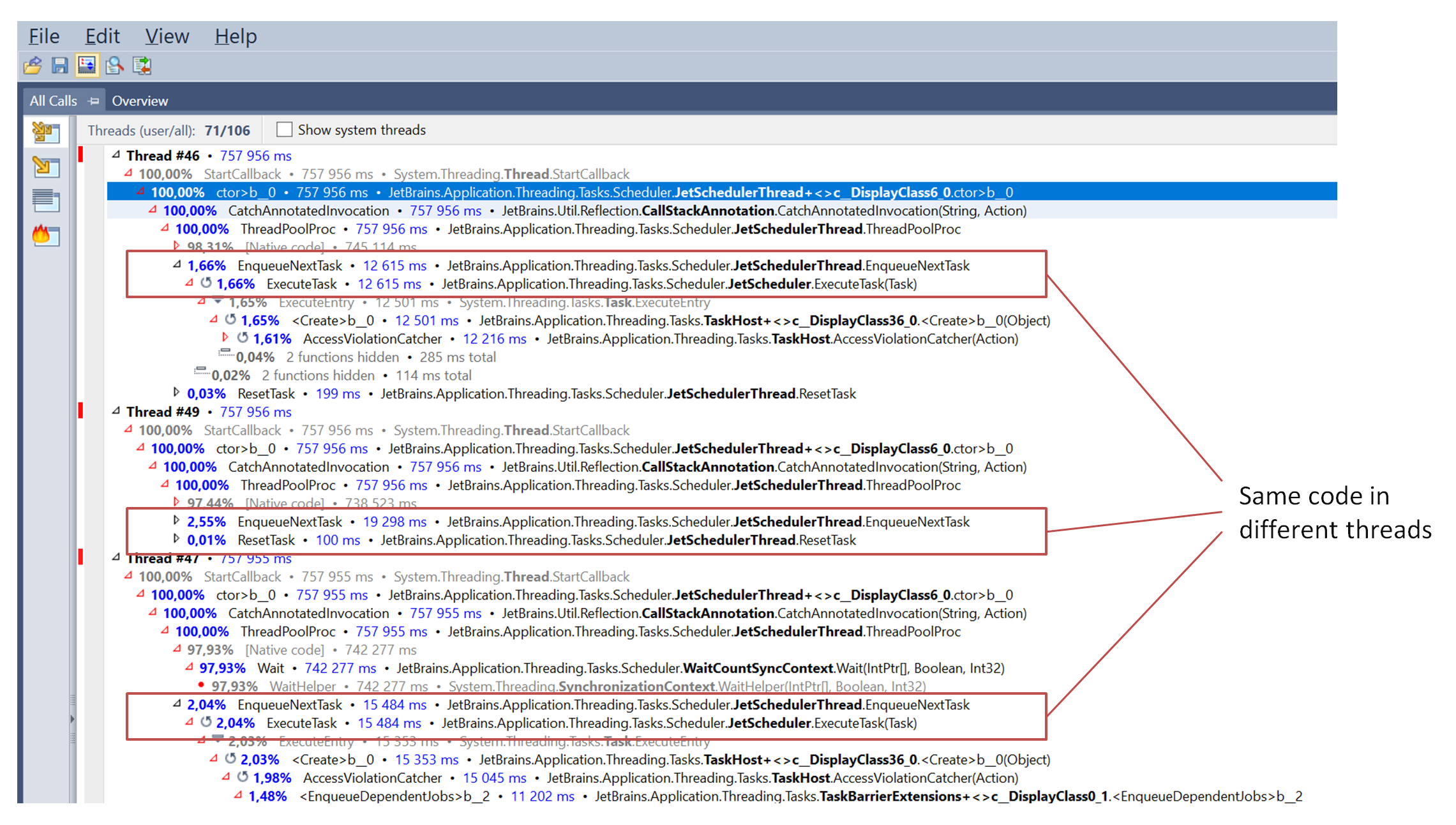This screenshot has width=1456, height=825.
Task: Save the current snapshot
Action: coord(59,65)
